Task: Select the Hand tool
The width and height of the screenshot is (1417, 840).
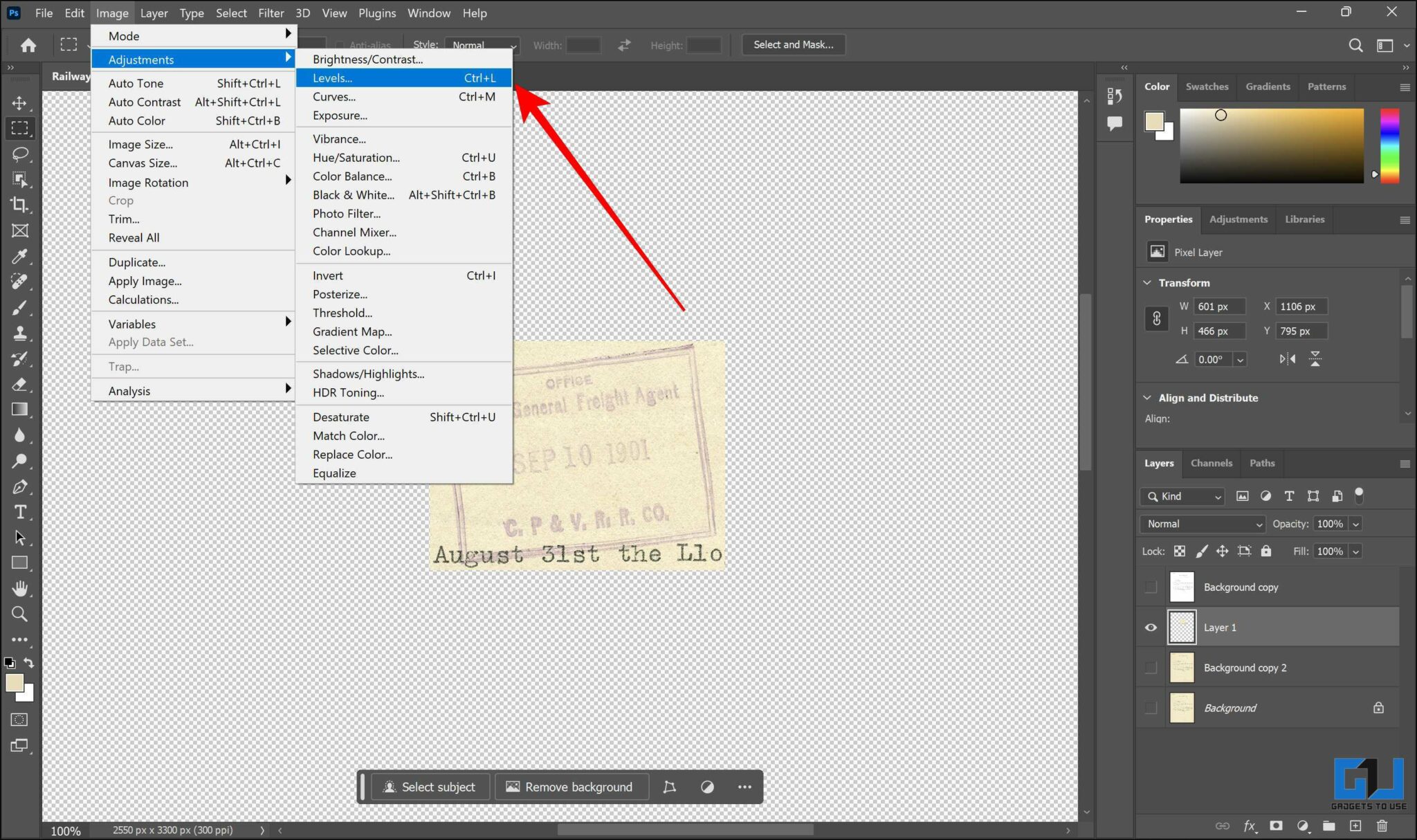Action: tap(20, 588)
